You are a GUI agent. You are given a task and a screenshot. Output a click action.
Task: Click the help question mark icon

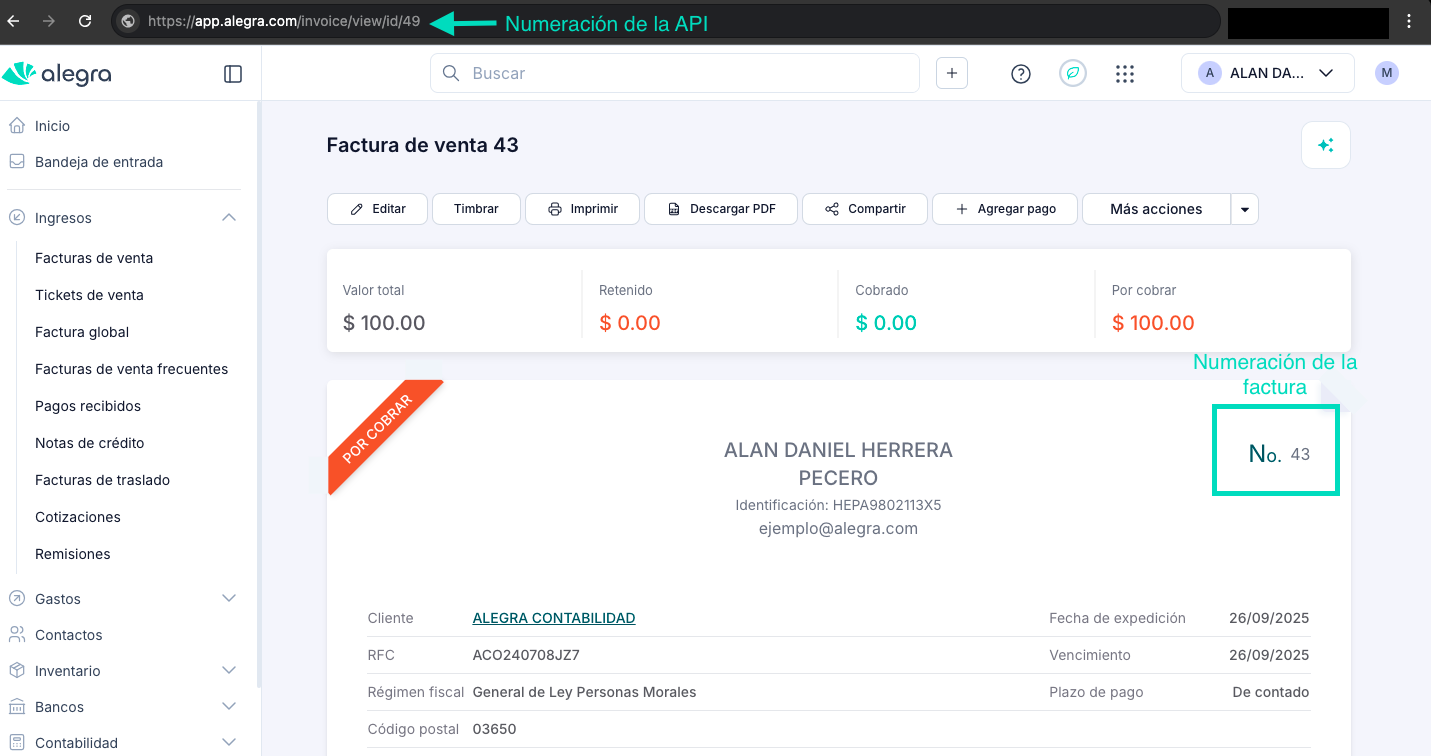pyautogui.click(x=1020, y=73)
